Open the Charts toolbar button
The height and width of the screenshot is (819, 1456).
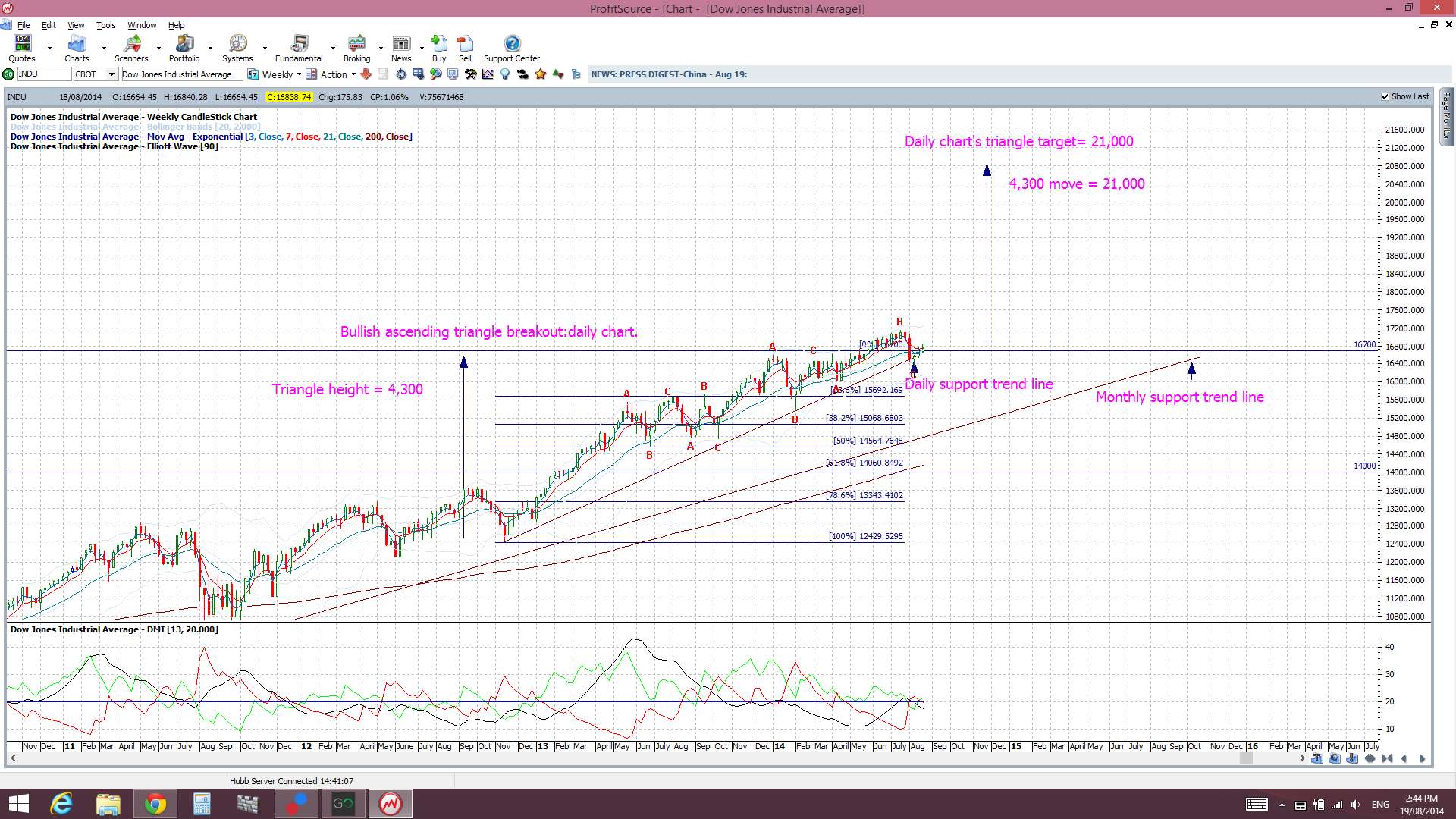[77, 49]
